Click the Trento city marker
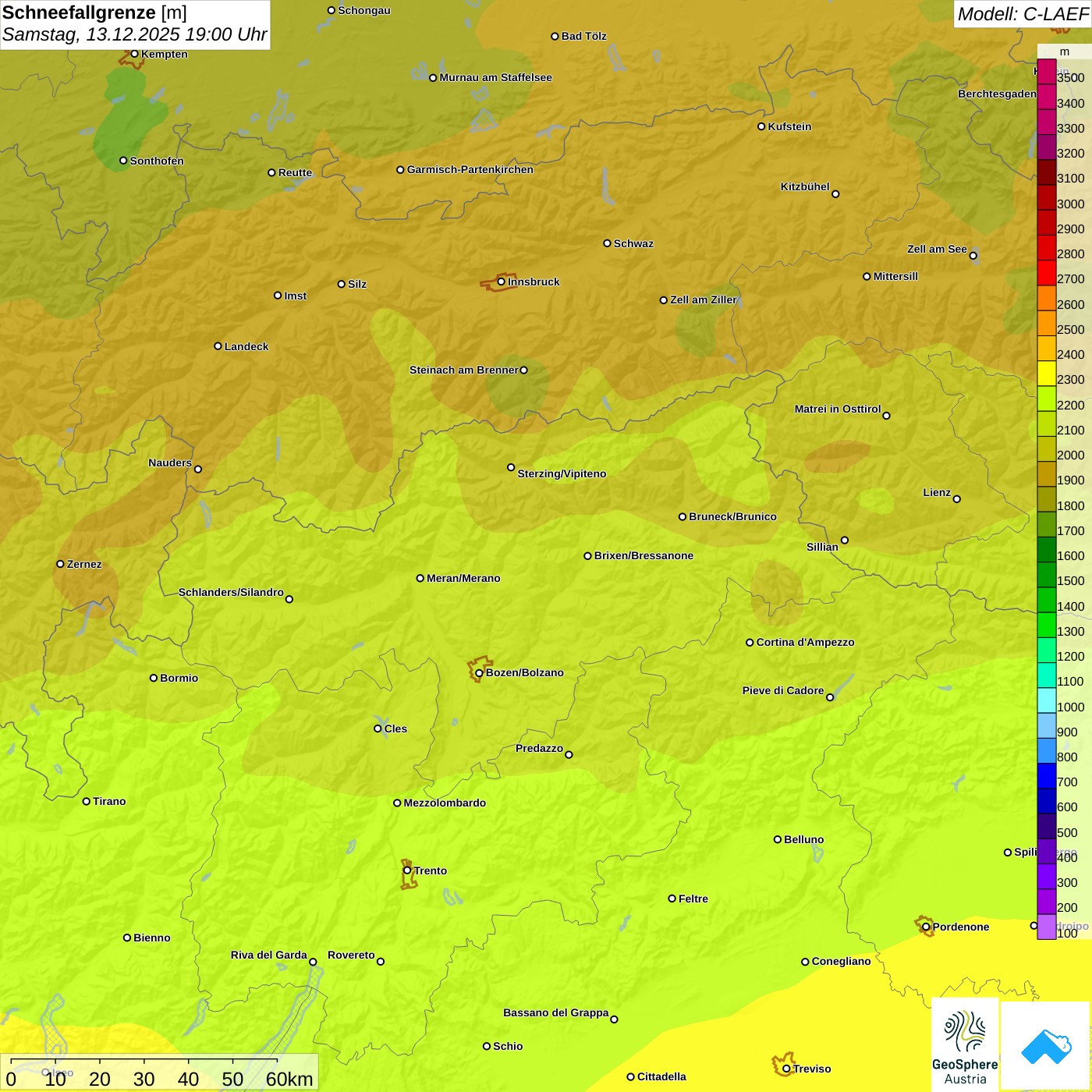This screenshot has height=1092, width=1092. pyautogui.click(x=407, y=870)
